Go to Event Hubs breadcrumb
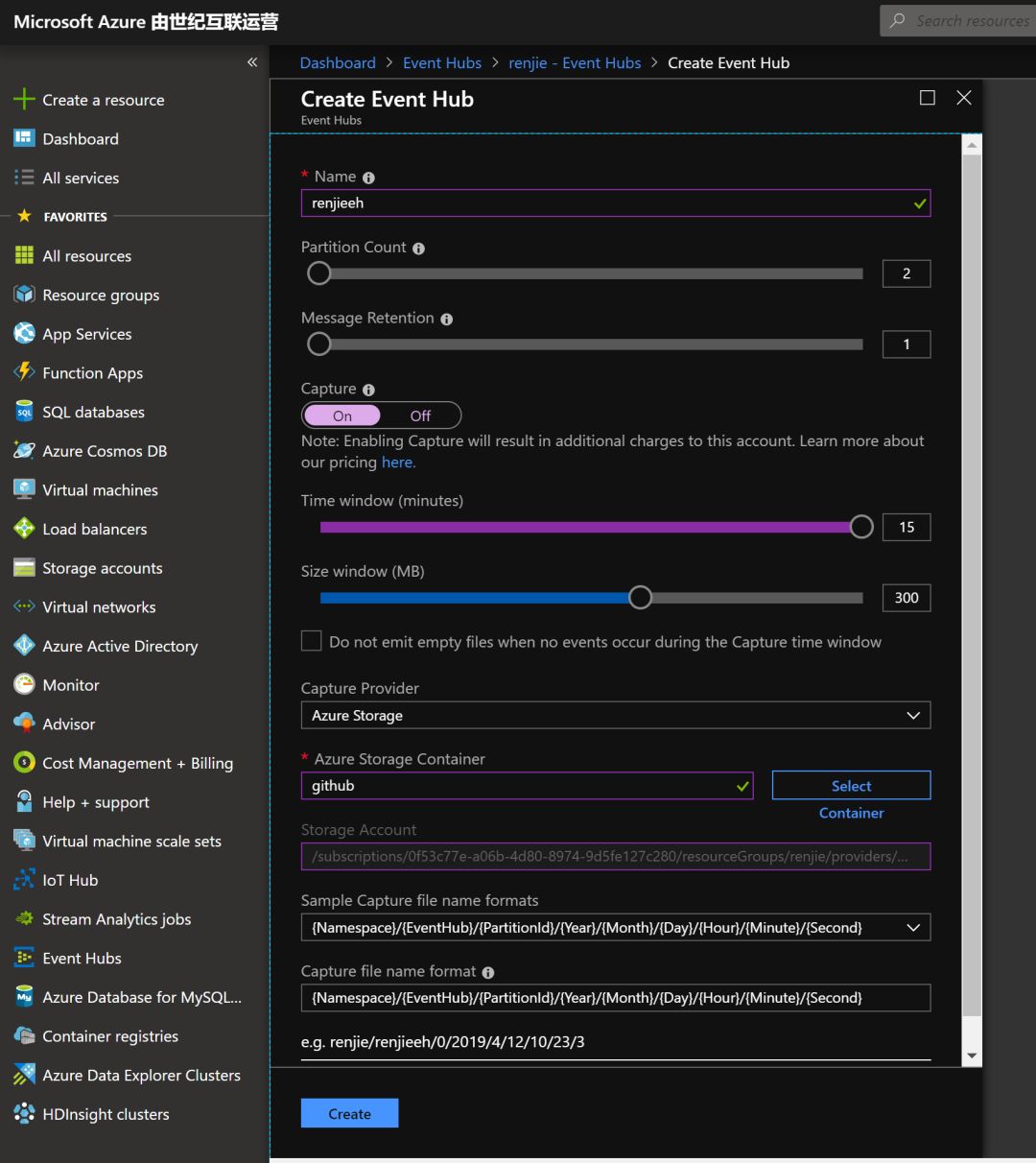 (442, 62)
